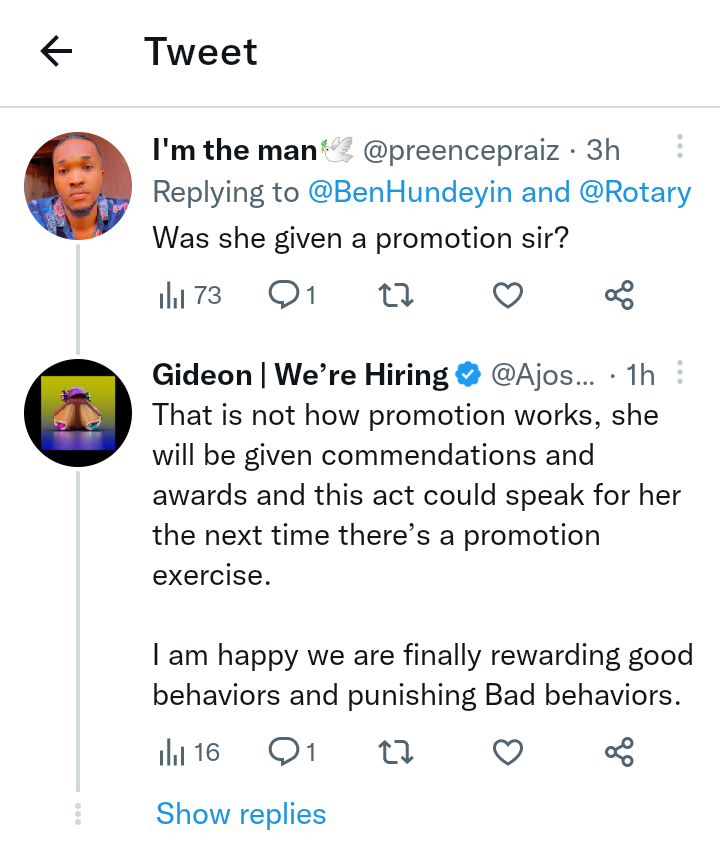Open more options menu on Gideon's tweet

(x=680, y=374)
